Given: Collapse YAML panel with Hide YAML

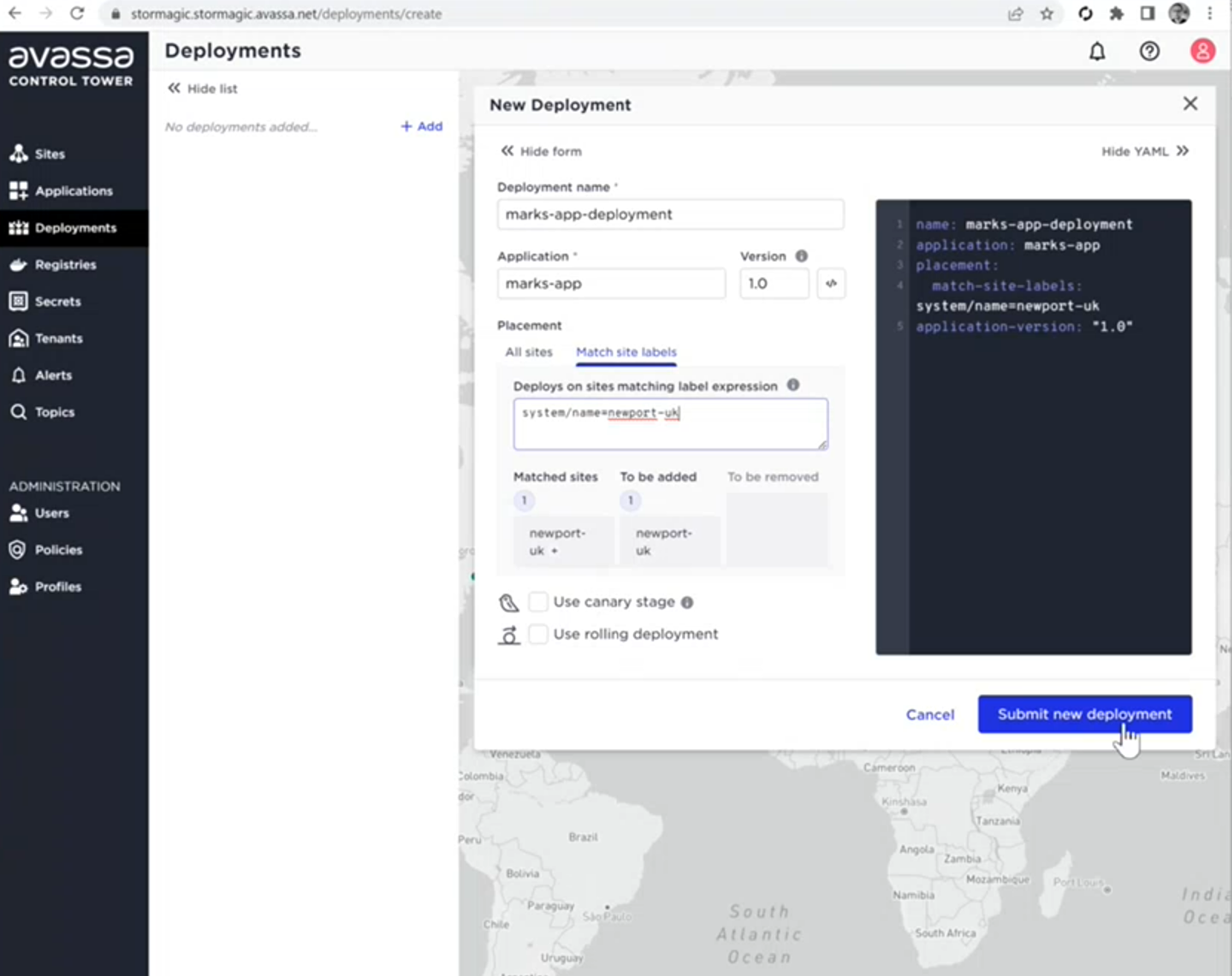Looking at the screenshot, I should pyautogui.click(x=1144, y=151).
